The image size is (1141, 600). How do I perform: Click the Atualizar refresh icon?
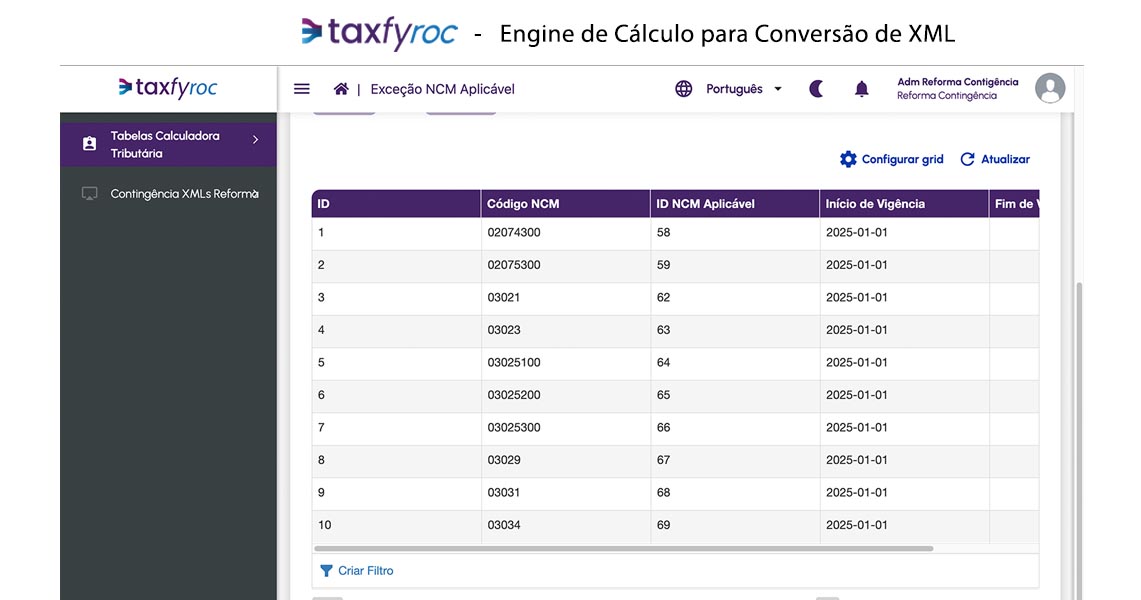coord(967,159)
